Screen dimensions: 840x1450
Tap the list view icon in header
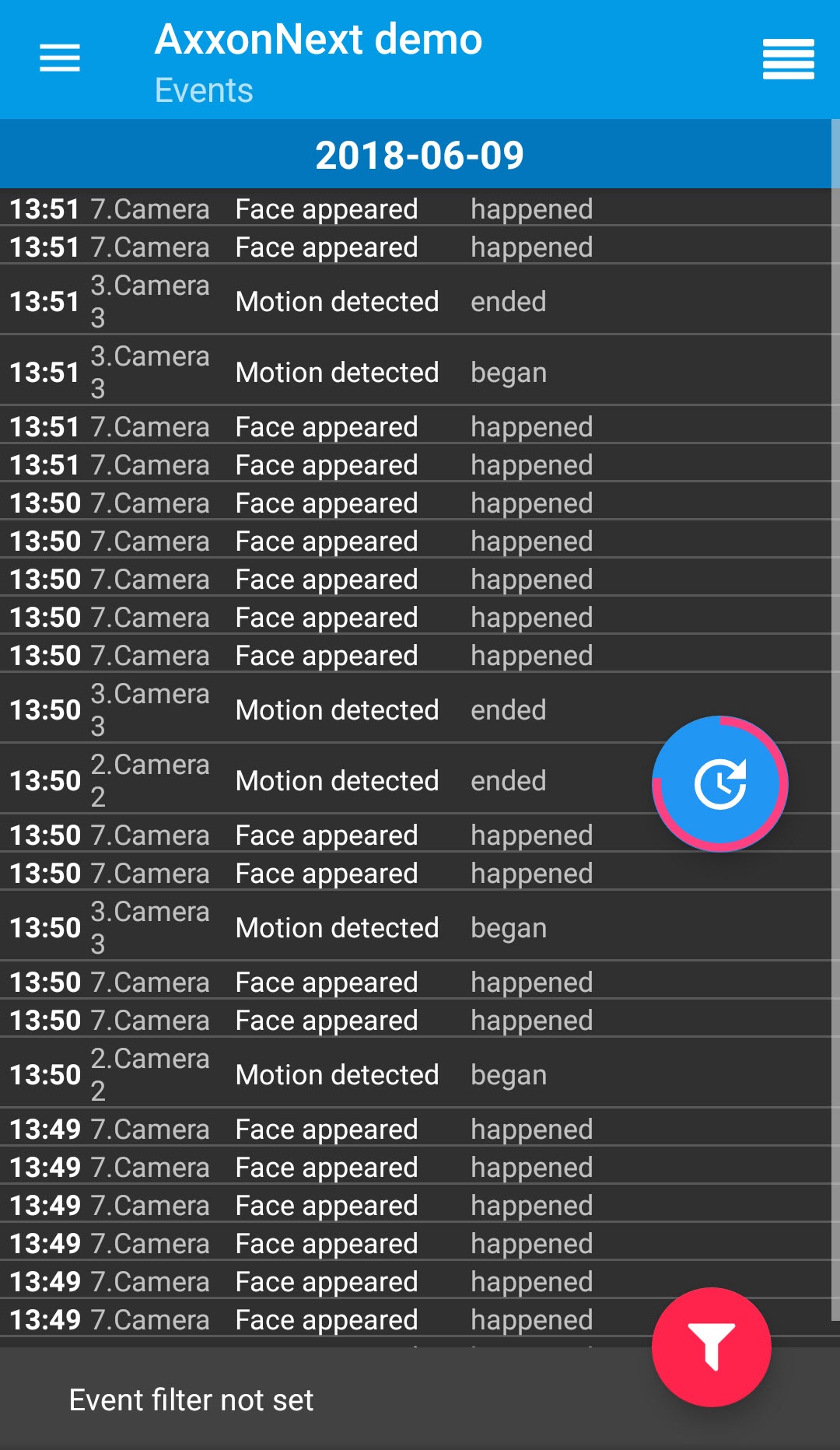click(x=788, y=59)
